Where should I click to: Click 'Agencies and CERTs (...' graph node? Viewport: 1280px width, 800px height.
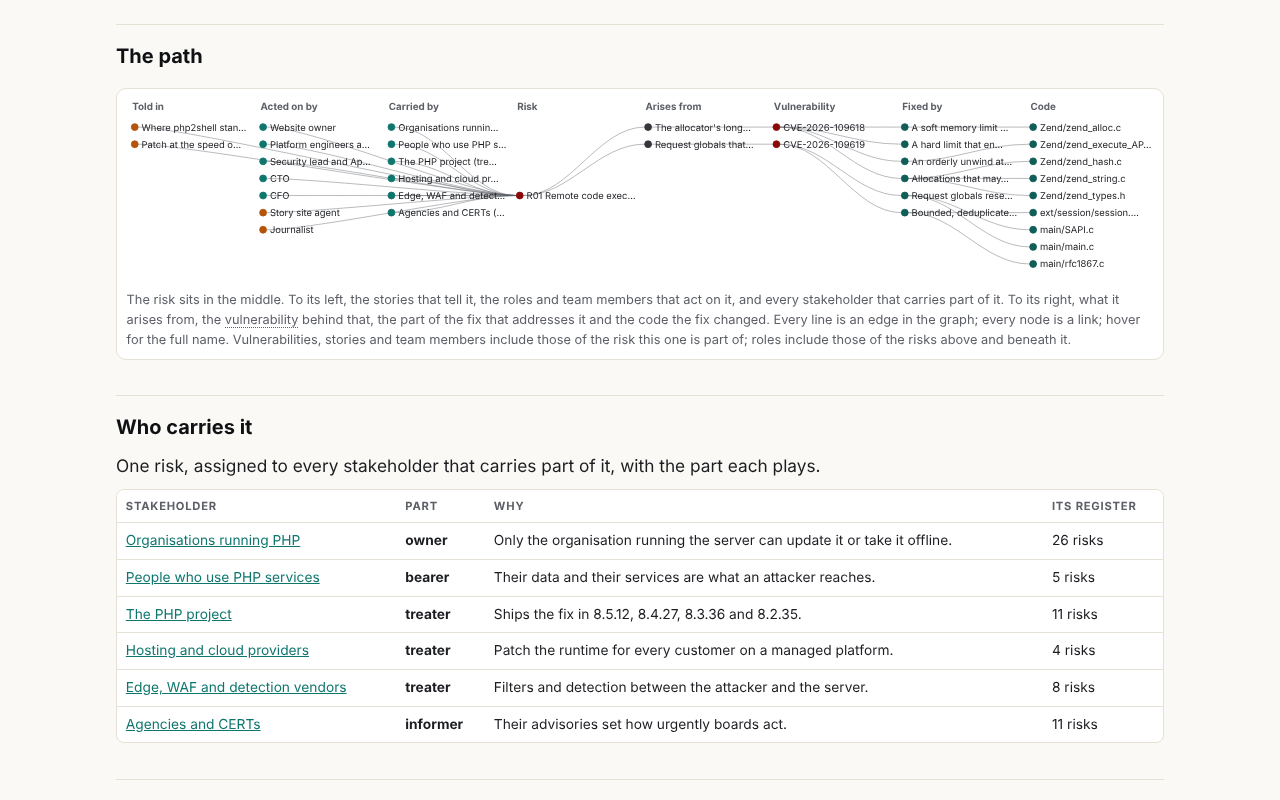[446, 213]
